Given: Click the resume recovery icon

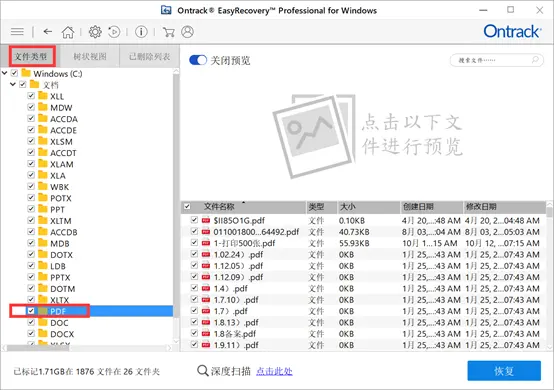Looking at the screenshot, I should point(114,32).
